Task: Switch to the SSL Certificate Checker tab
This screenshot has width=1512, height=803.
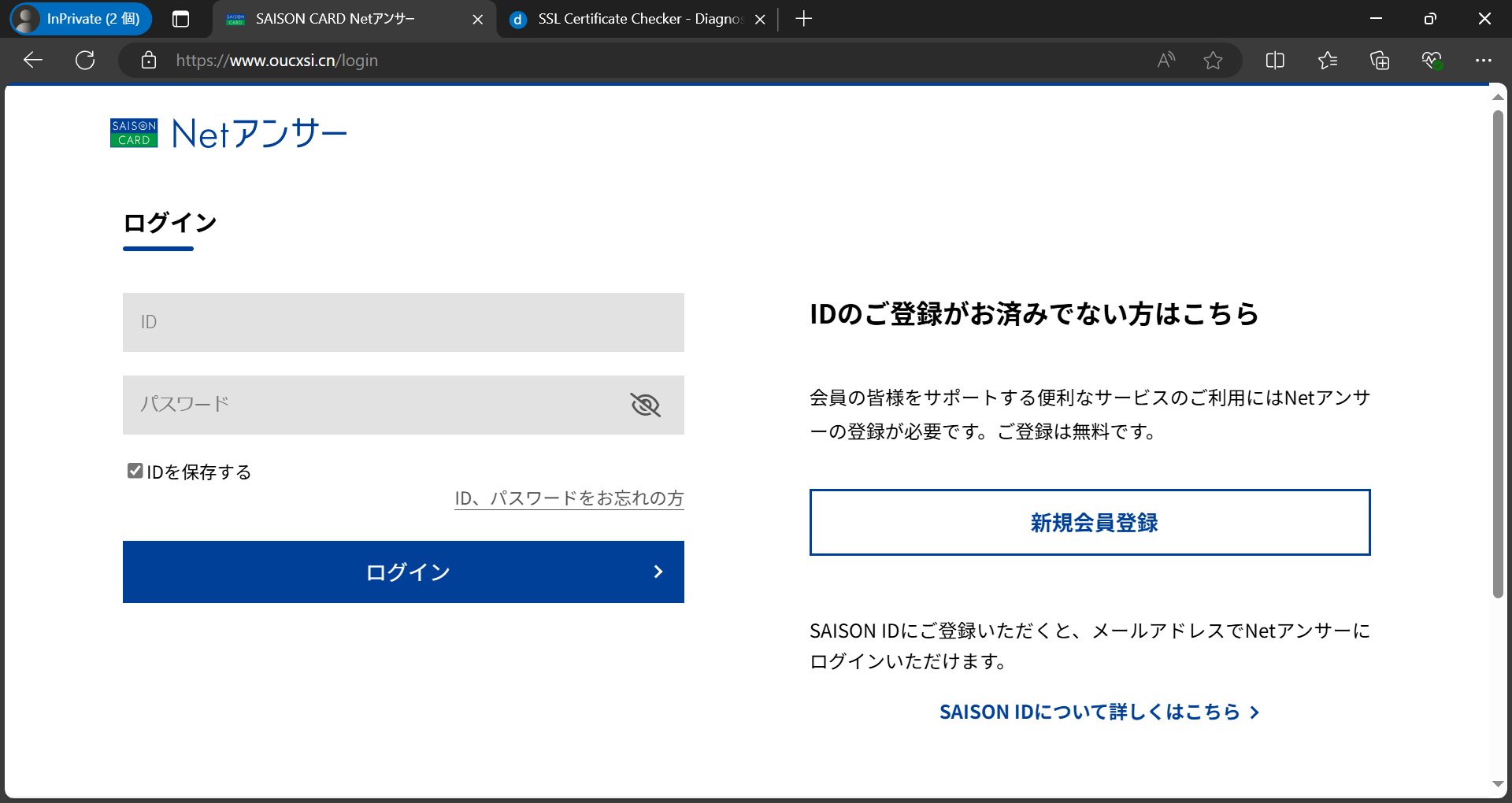Action: pos(638,19)
